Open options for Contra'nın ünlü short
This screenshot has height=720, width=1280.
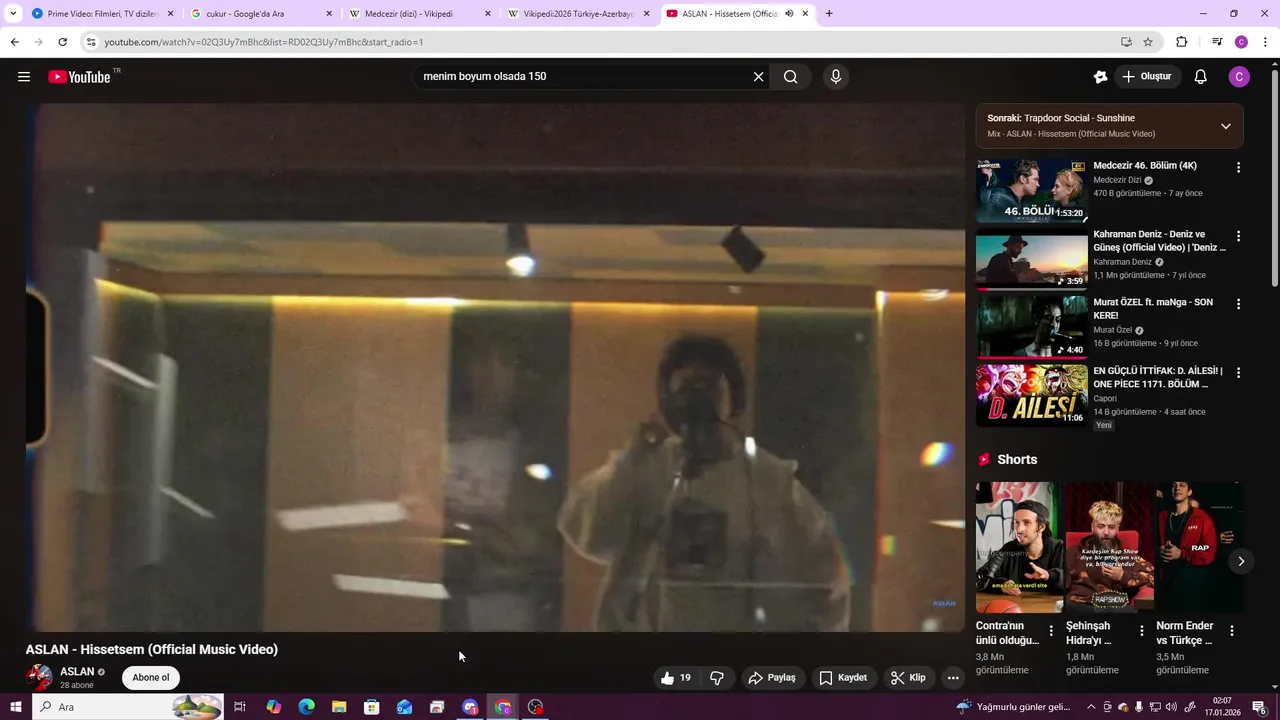[1051, 631]
